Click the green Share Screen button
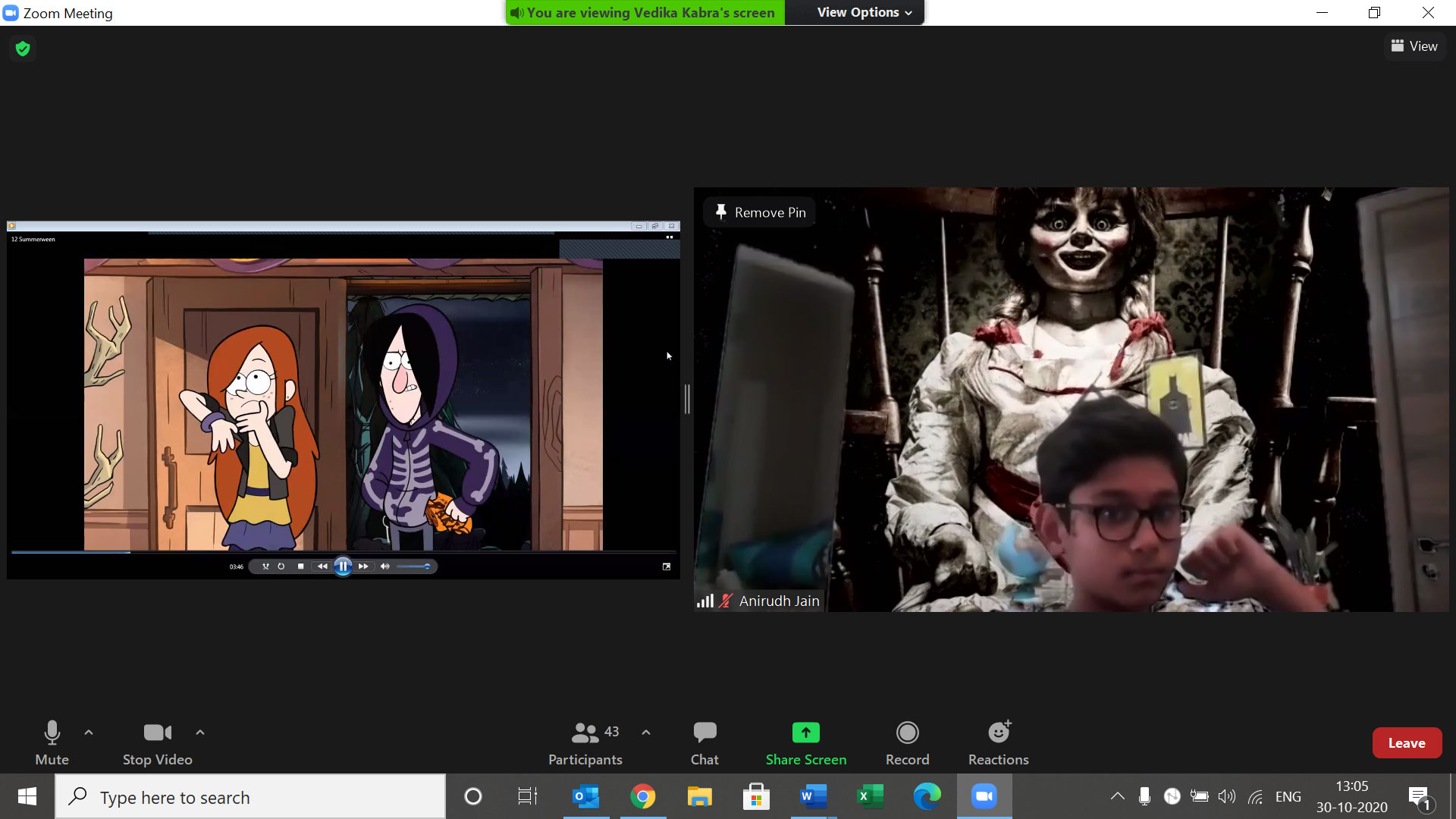This screenshot has width=1456, height=819. pos(806,742)
